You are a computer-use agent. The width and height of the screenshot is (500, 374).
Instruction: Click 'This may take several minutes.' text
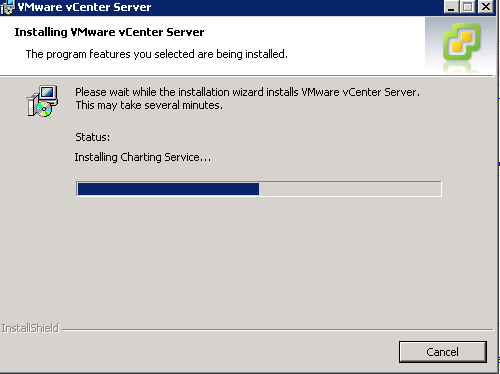tap(149, 105)
